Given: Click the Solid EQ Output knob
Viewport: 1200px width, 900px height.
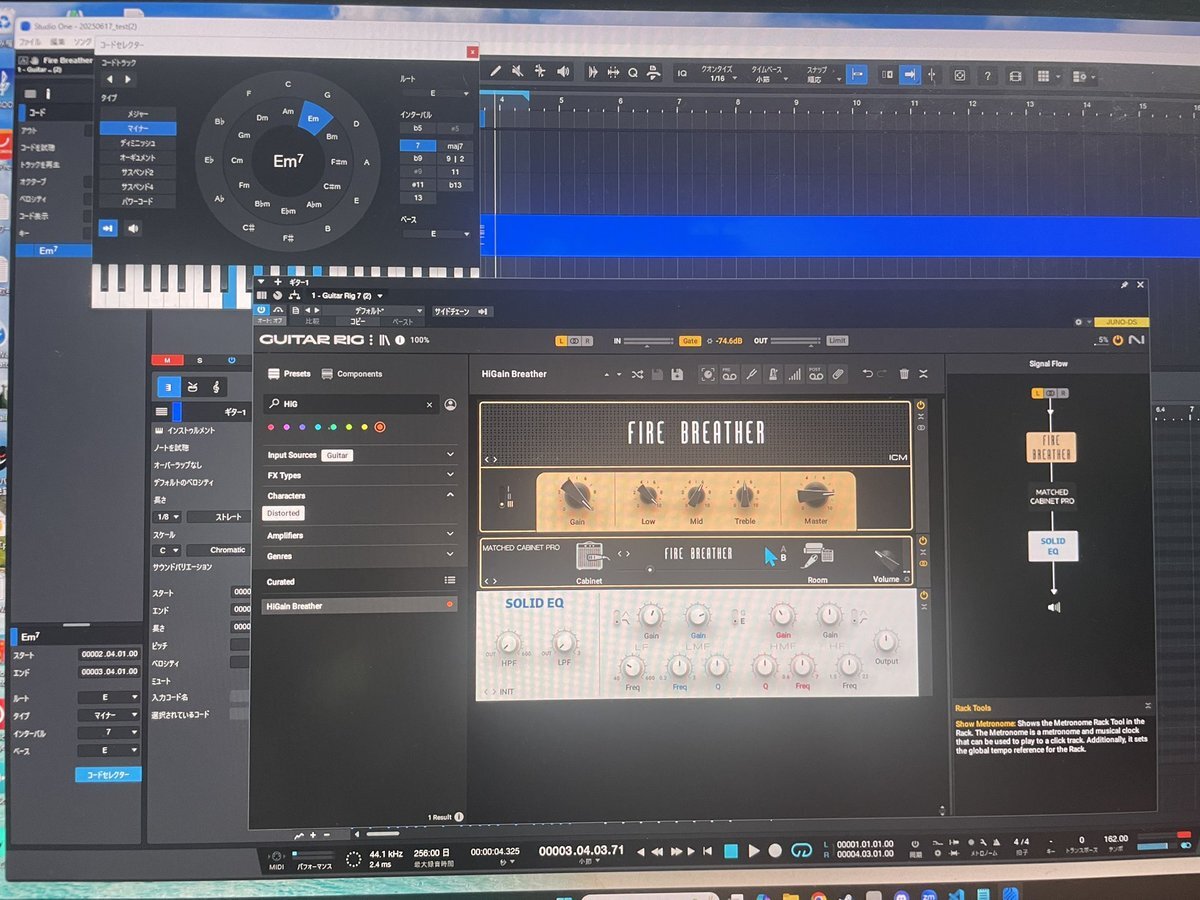Looking at the screenshot, I should point(885,641).
